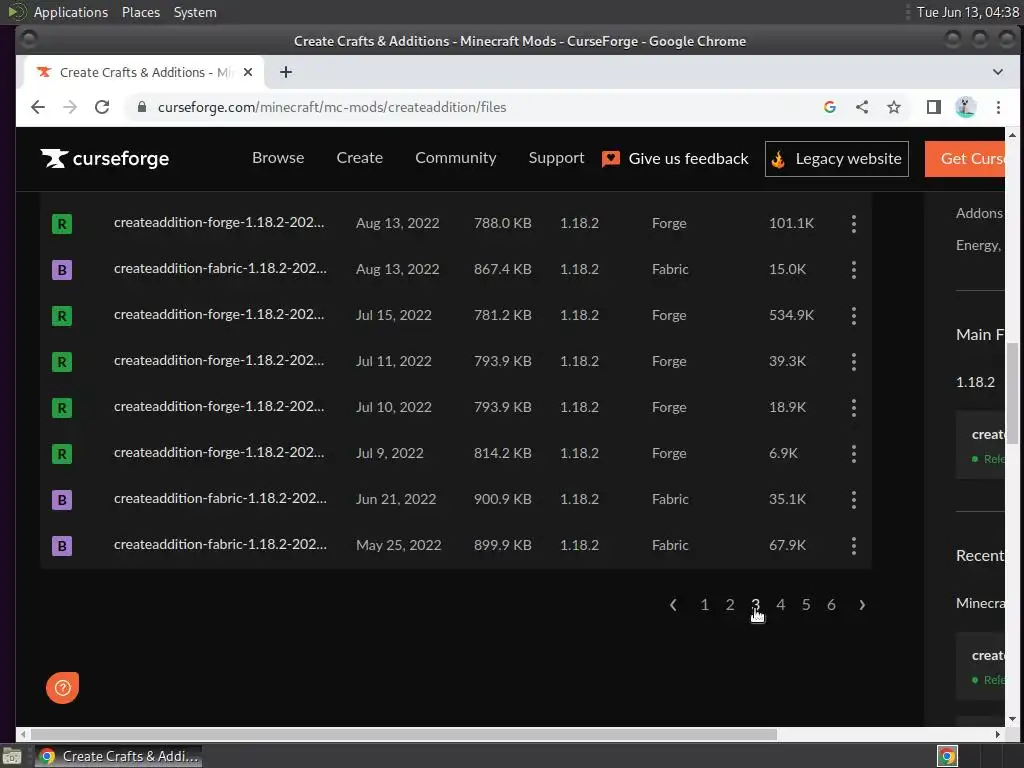Go to previous page of files

[x=673, y=605]
